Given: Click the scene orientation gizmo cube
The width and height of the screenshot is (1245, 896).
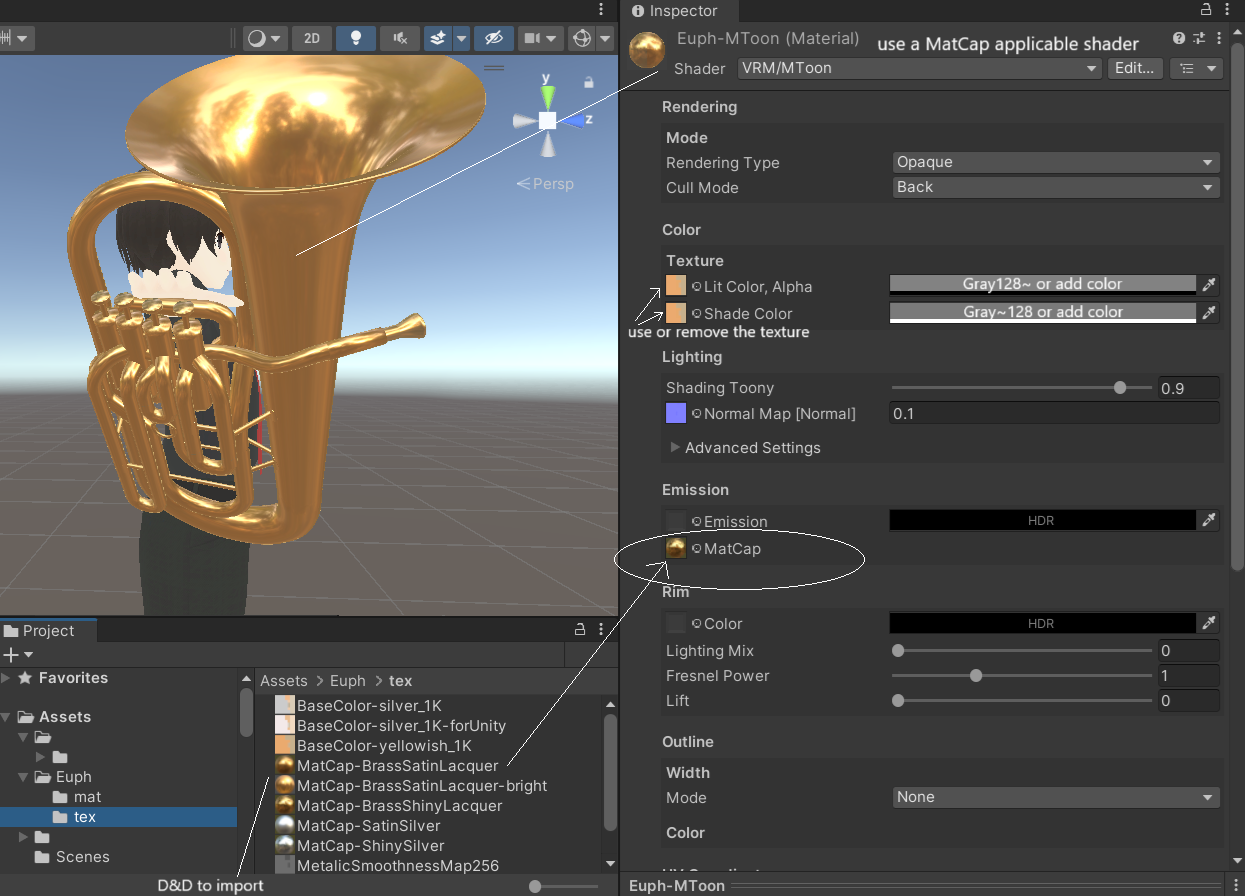Looking at the screenshot, I should click(x=547, y=120).
